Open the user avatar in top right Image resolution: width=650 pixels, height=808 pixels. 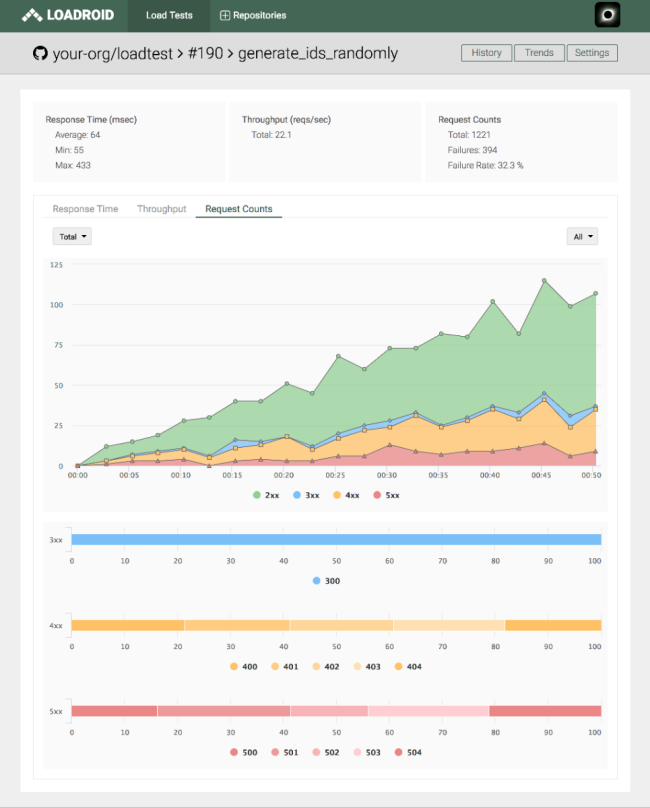pyautogui.click(x=607, y=15)
